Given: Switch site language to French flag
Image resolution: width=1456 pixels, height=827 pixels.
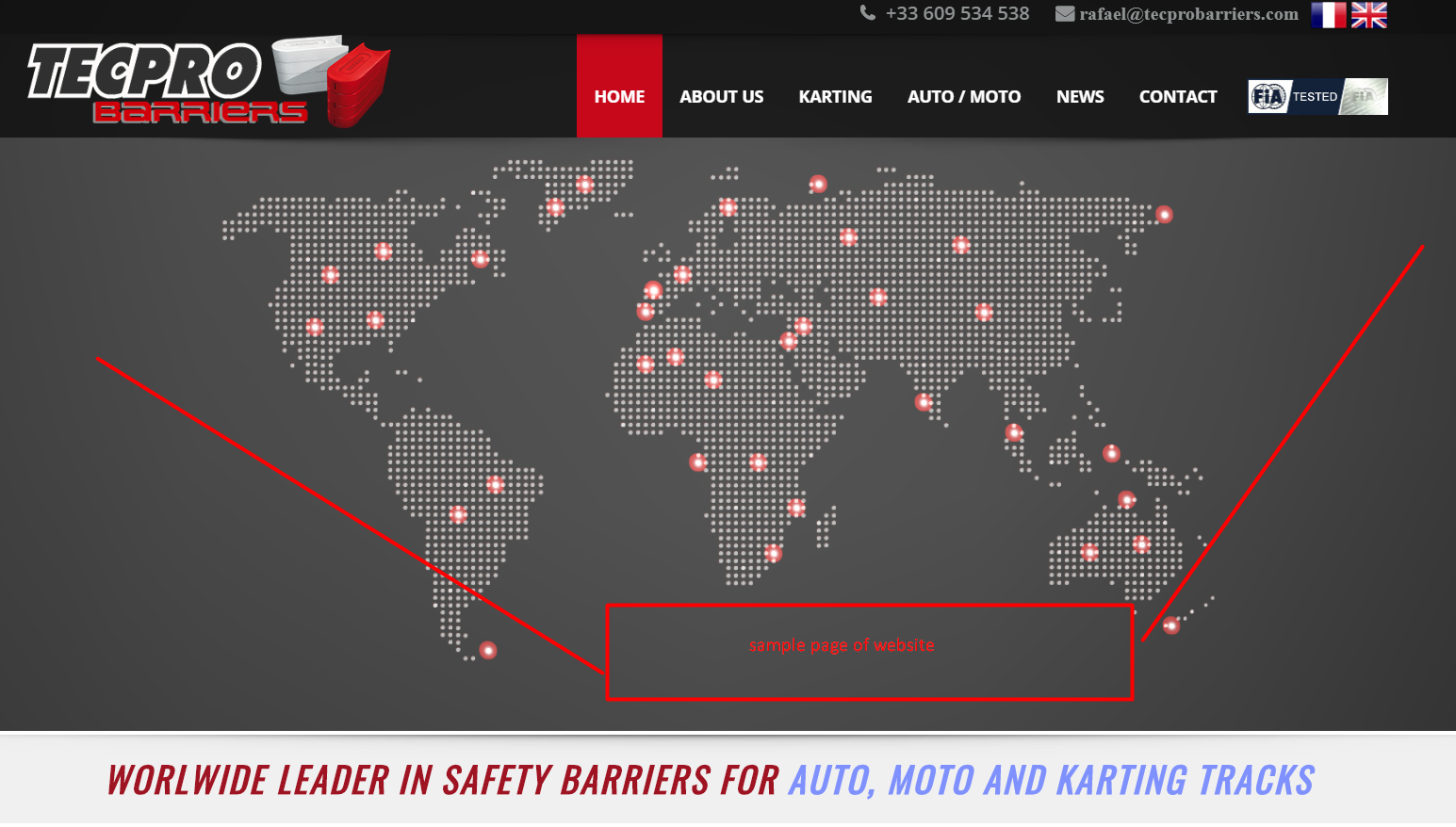Looking at the screenshot, I should (1328, 15).
